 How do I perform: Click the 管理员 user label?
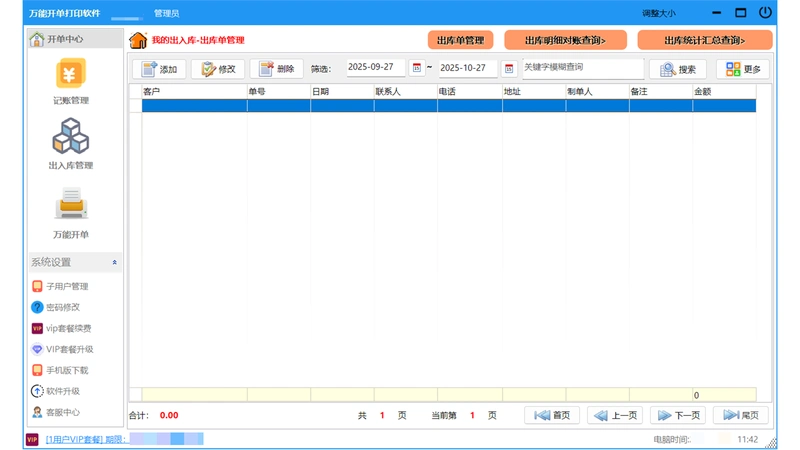point(166,13)
